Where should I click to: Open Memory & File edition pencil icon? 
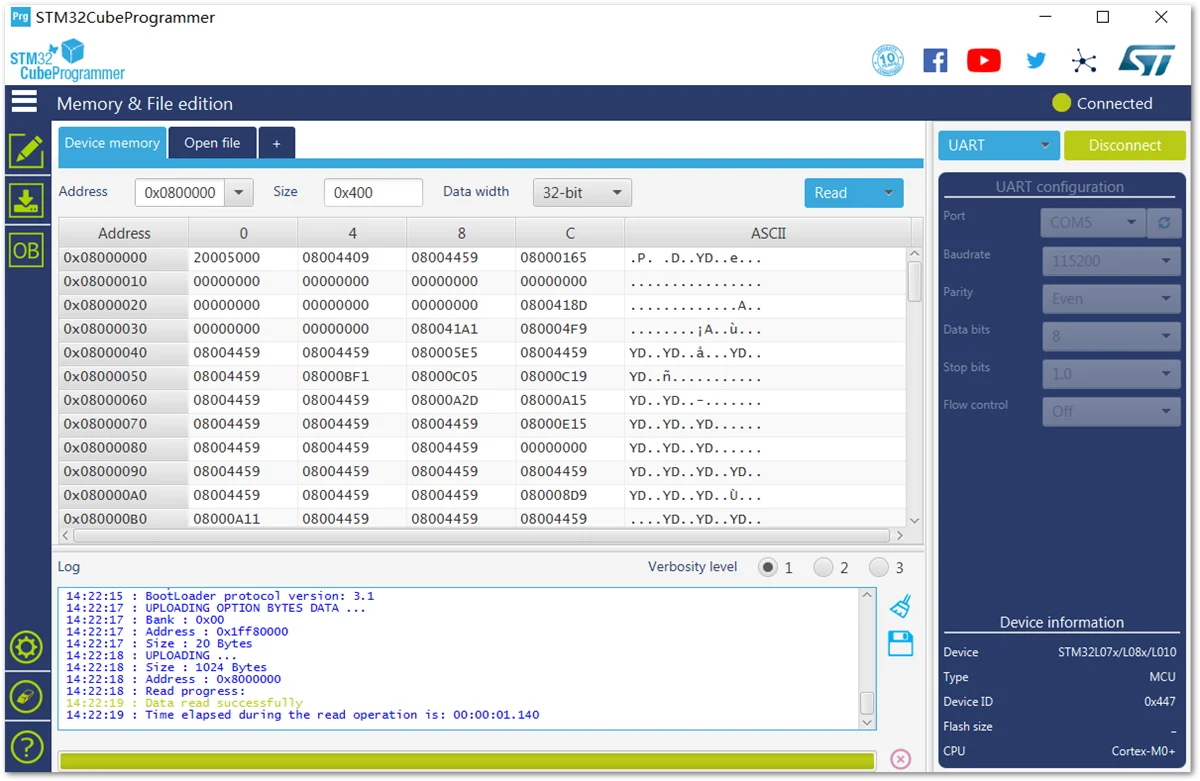click(26, 151)
